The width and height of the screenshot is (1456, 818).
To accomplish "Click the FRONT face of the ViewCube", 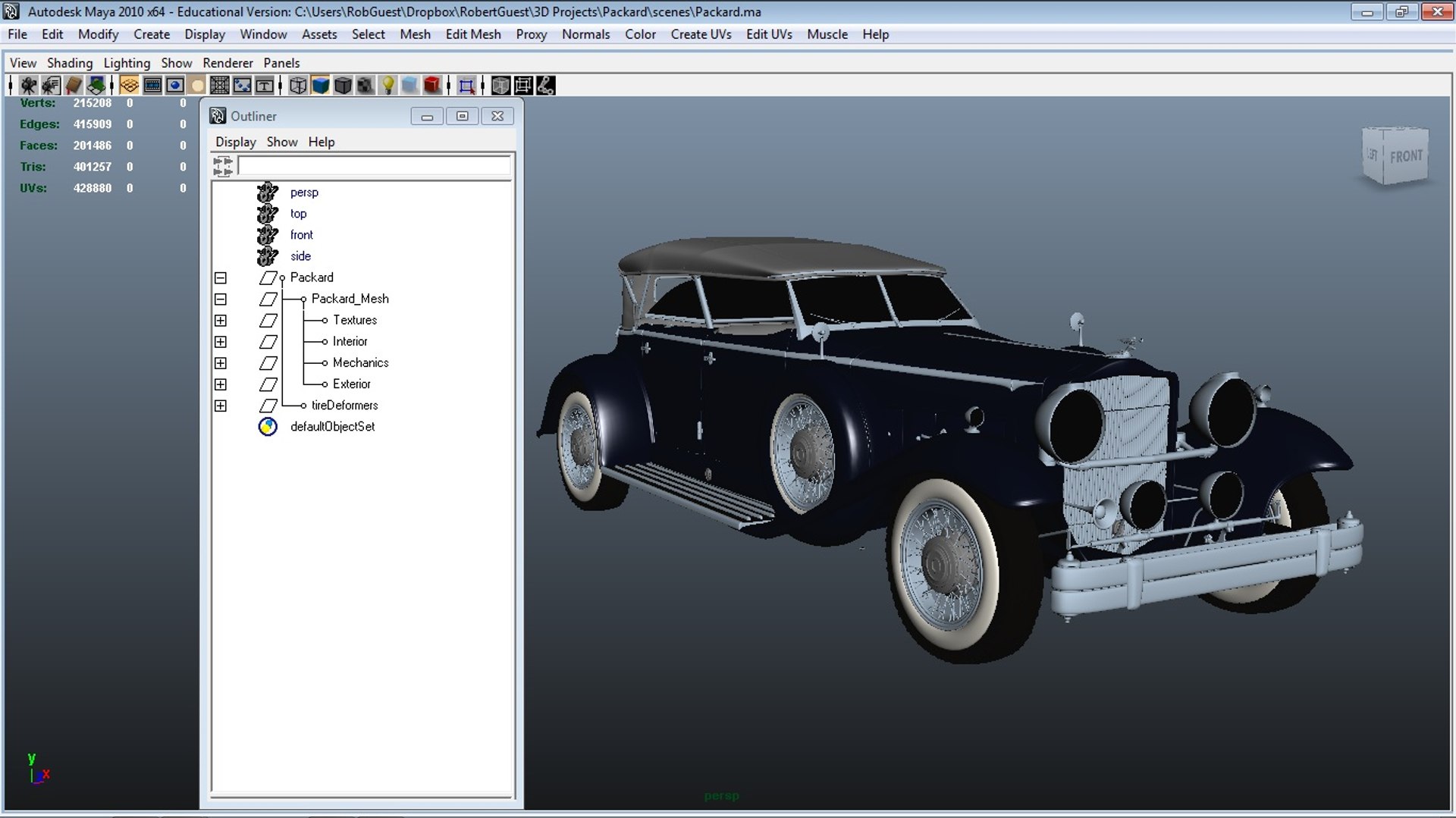I will tap(1406, 156).
